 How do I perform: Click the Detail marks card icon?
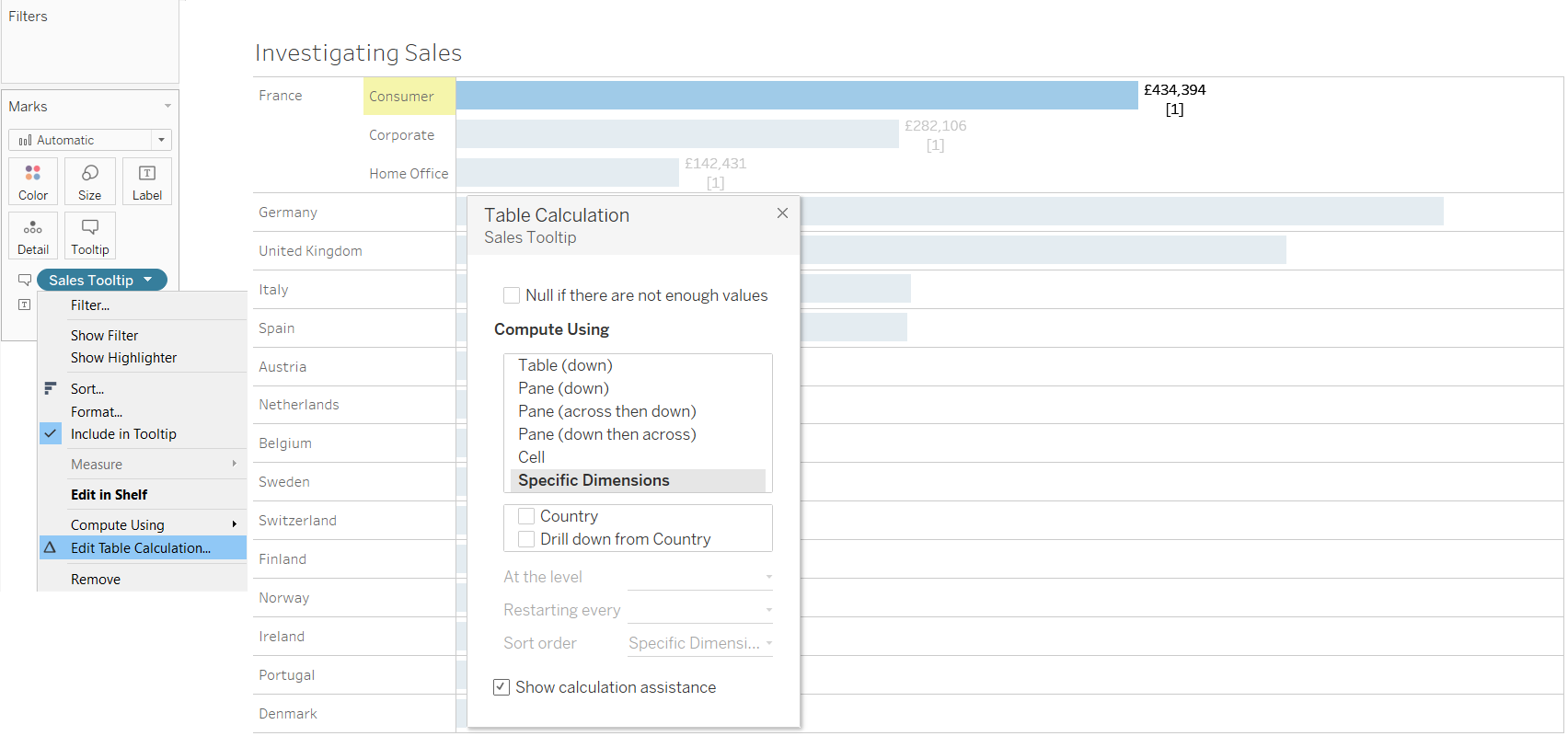[x=33, y=228]
